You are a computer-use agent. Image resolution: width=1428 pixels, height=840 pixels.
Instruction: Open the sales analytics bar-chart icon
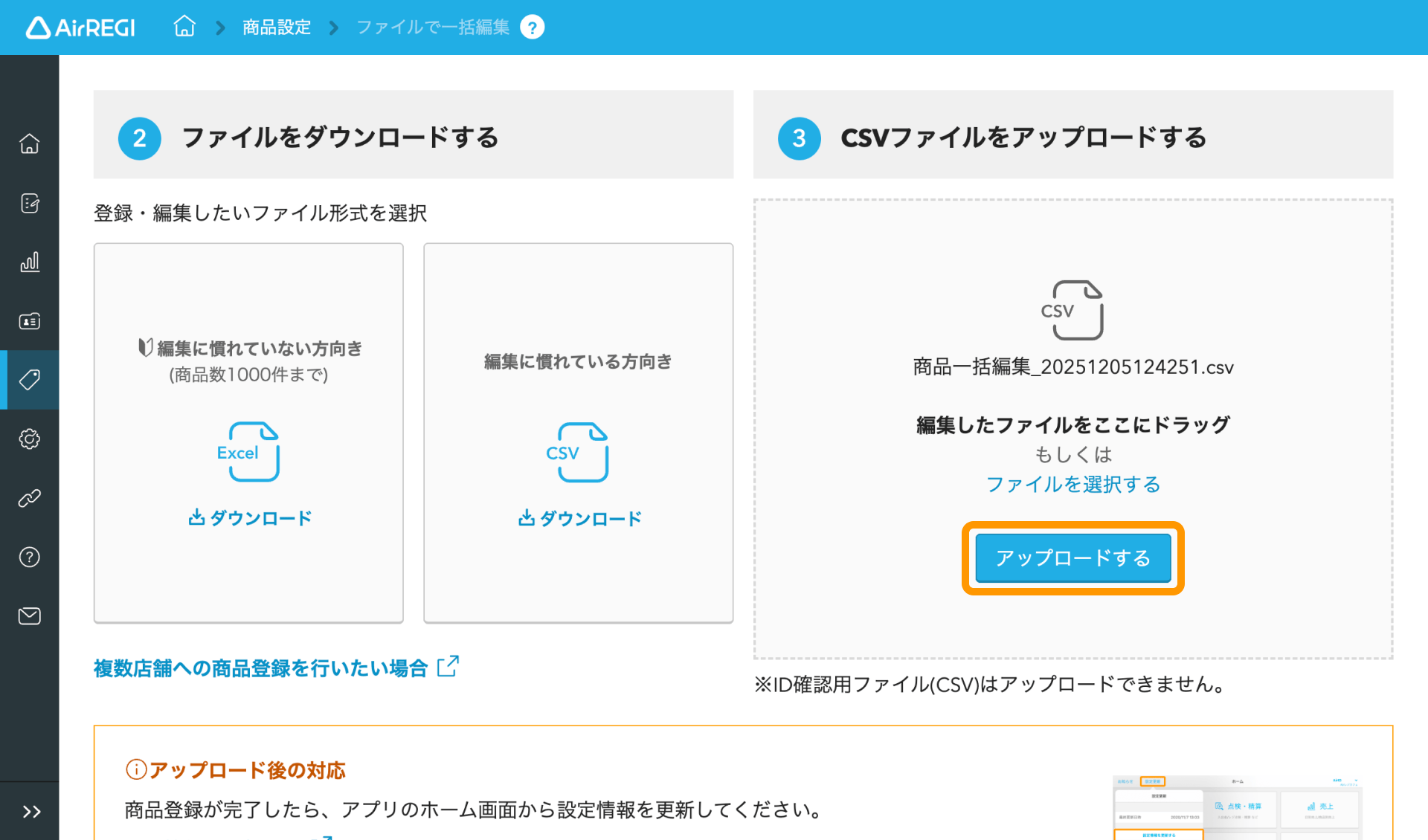tap(29, 262)
